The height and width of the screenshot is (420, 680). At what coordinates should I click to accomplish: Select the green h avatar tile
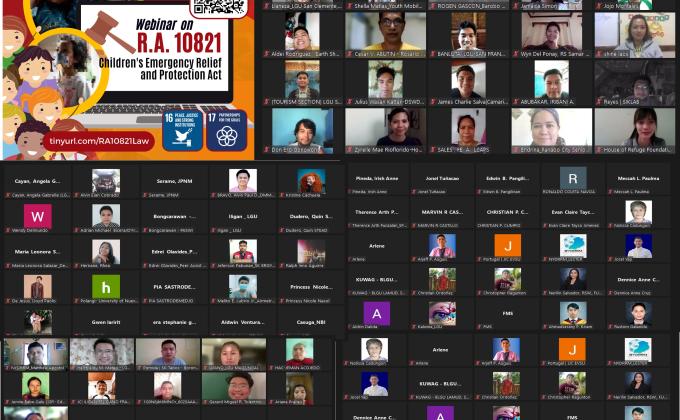click(105, 286)
